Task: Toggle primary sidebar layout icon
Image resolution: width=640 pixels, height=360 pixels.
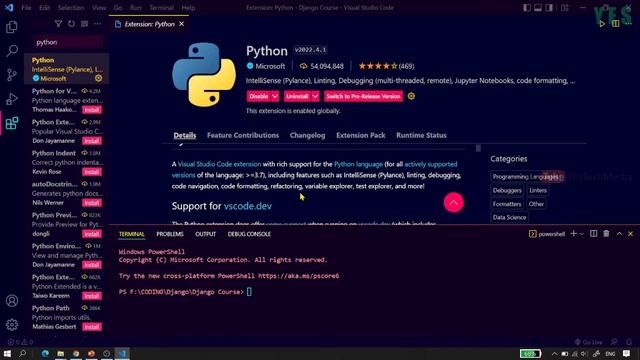Action: click(x=527, y=8)
